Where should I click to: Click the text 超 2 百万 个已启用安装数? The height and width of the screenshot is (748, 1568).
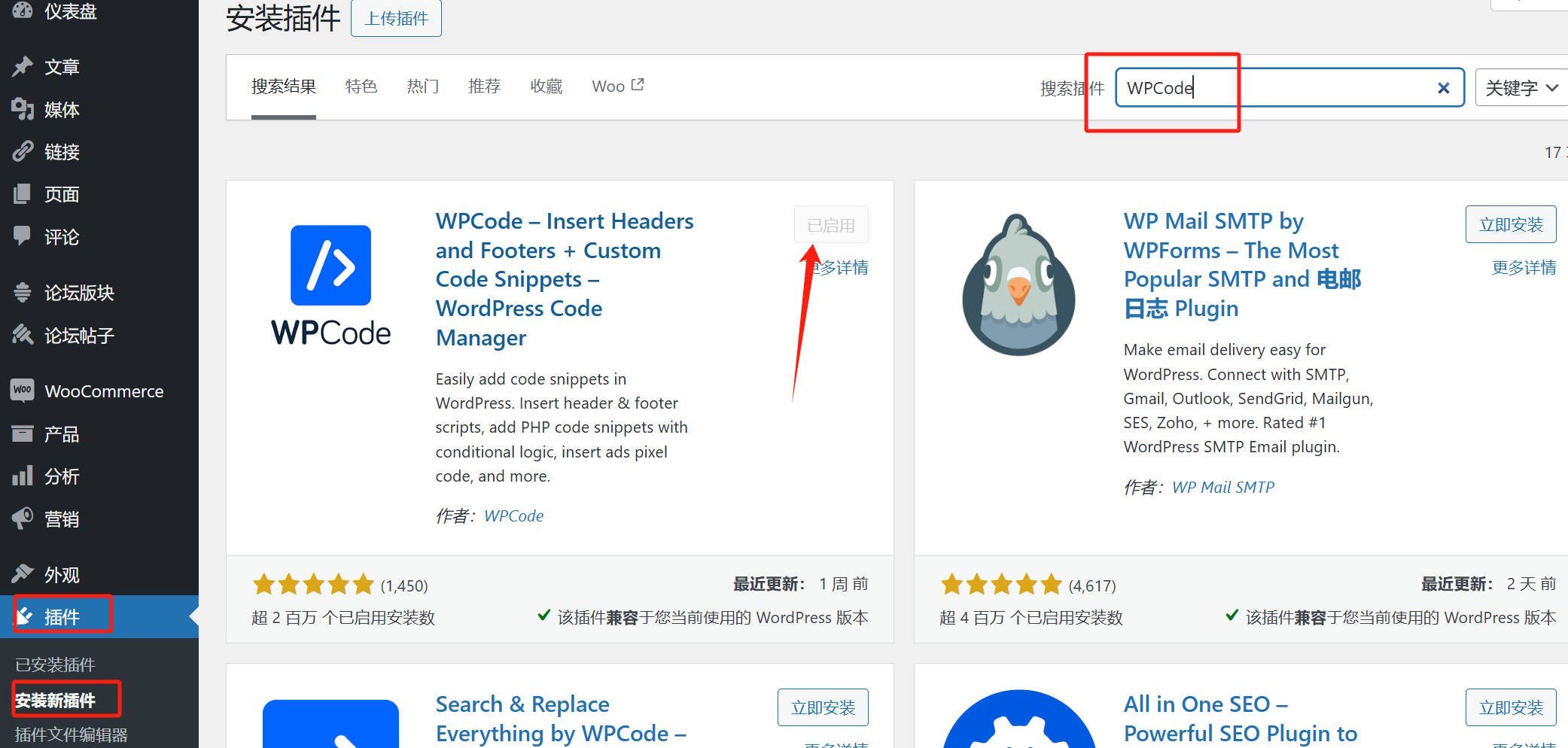(x=343, y=618)
